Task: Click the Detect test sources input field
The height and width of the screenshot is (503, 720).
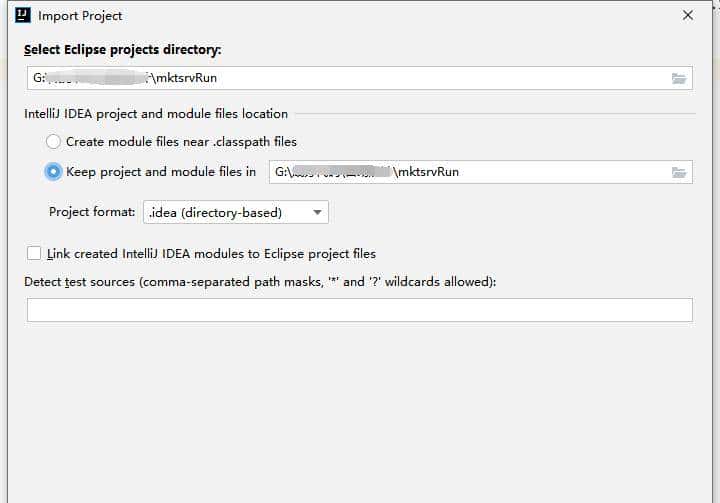Action: 359,311
